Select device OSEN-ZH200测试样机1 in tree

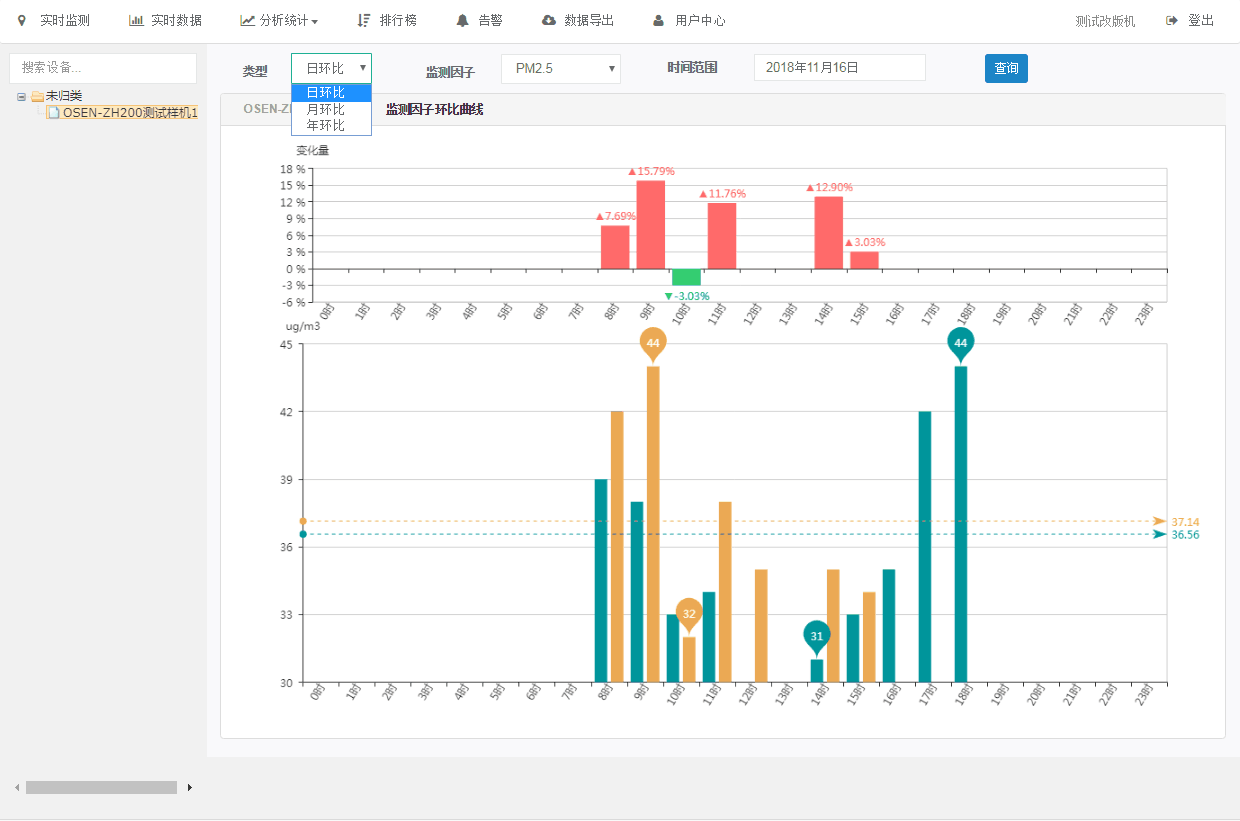point(129,113)
